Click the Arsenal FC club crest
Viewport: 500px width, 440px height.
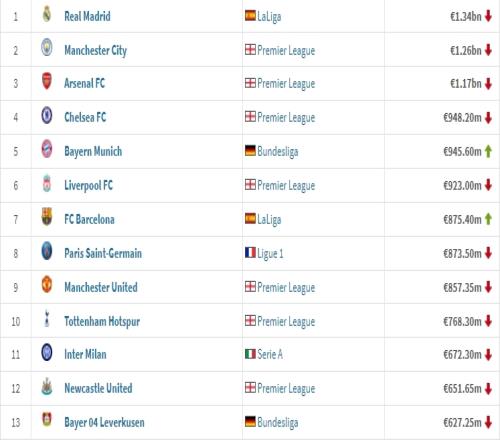pos(47,81)
